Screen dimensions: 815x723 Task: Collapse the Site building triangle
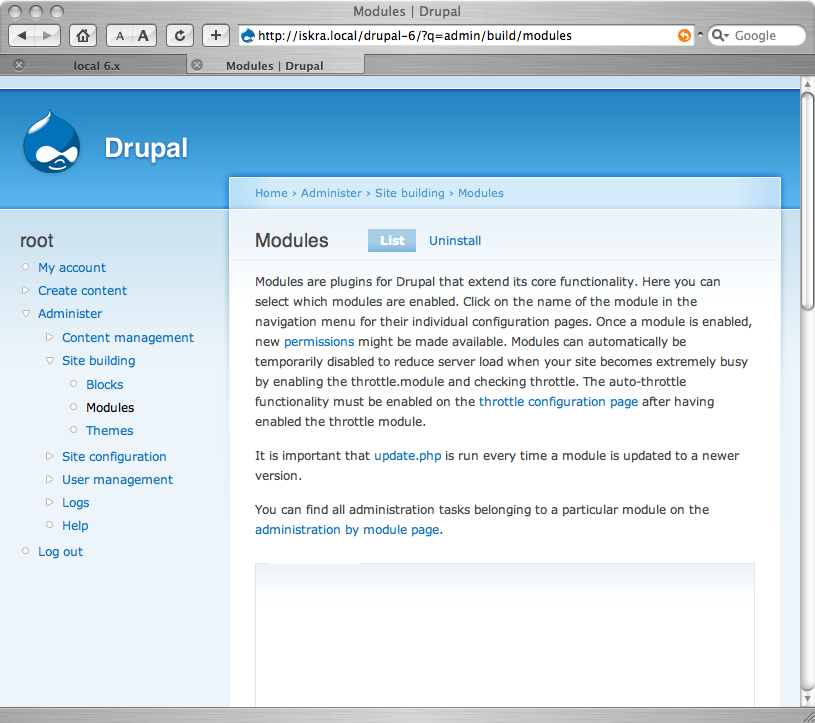(49, 360)
